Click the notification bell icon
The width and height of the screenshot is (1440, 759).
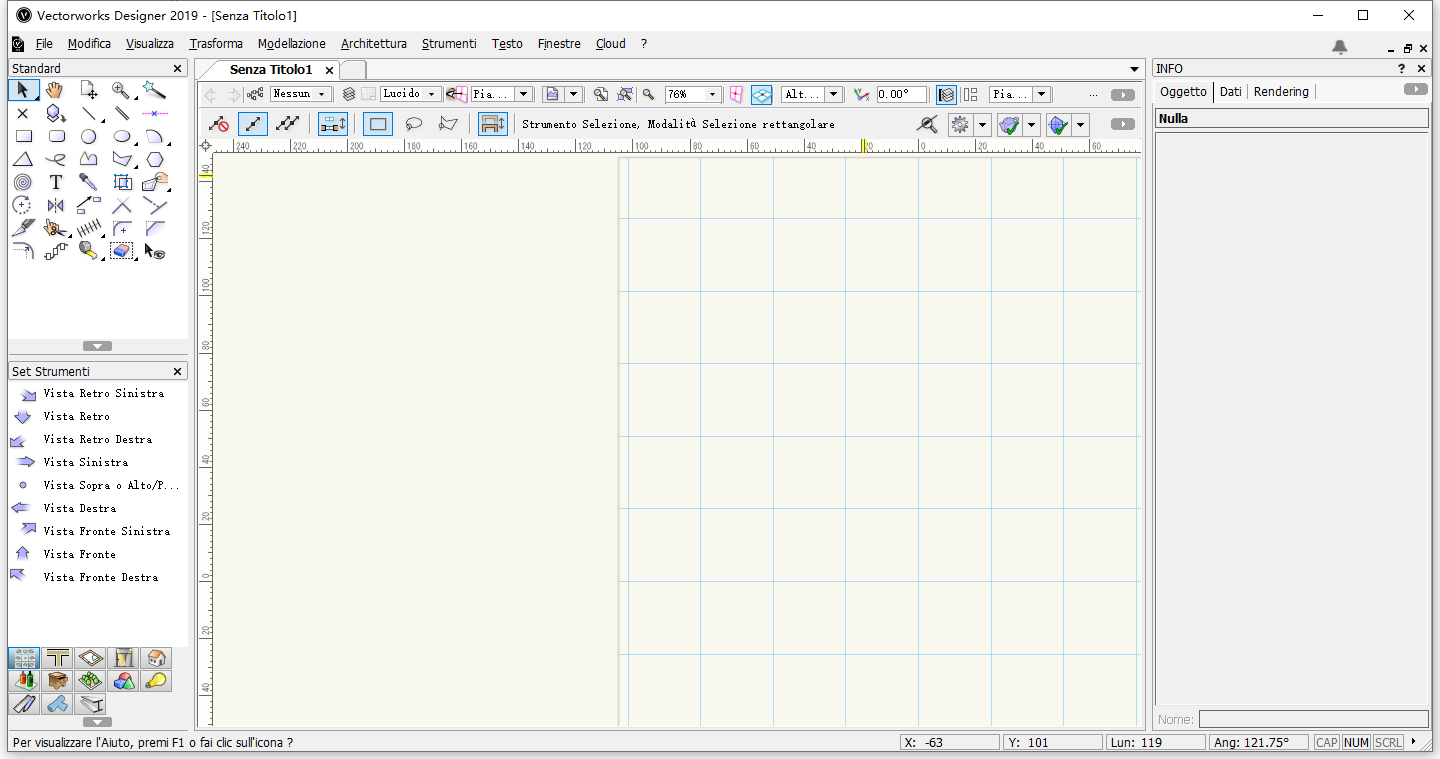point(1340,46)
